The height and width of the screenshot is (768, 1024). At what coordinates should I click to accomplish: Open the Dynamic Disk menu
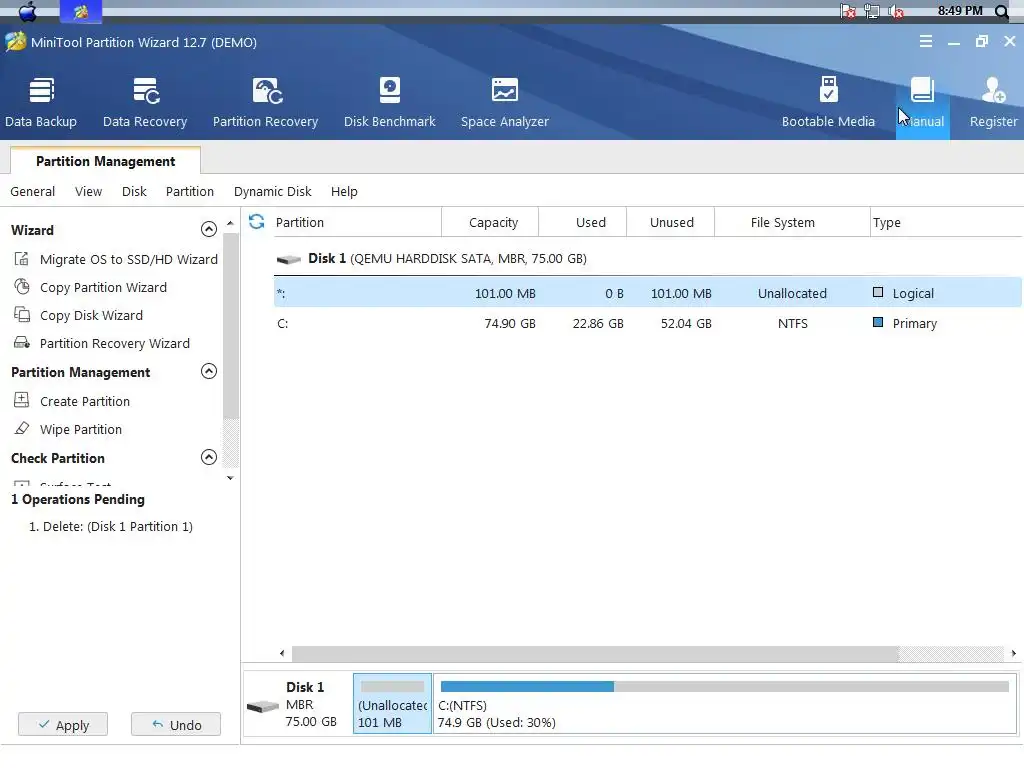point(272,191)
